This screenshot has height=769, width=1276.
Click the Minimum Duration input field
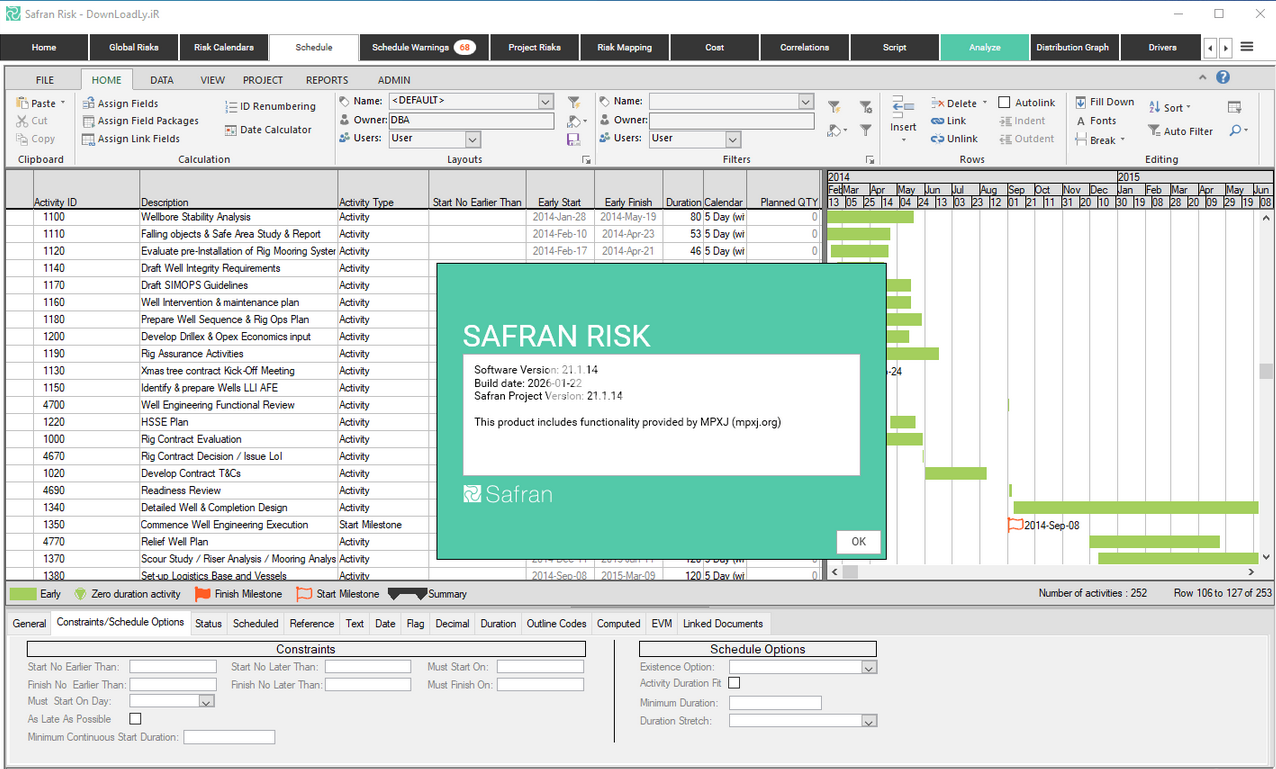click(775, 703)
